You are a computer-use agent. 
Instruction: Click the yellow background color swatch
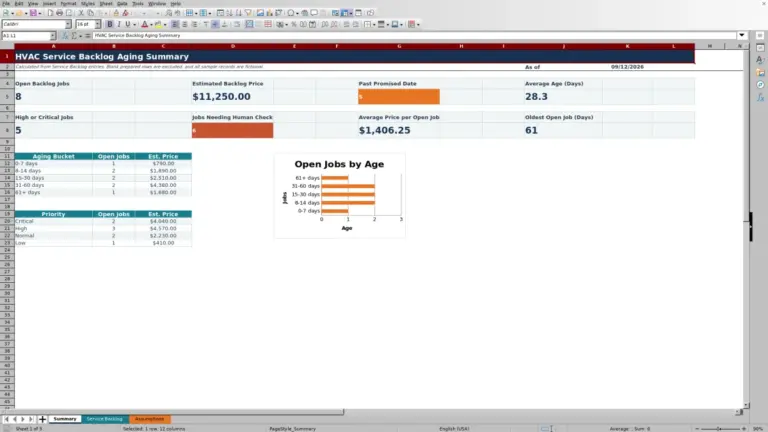158,24
